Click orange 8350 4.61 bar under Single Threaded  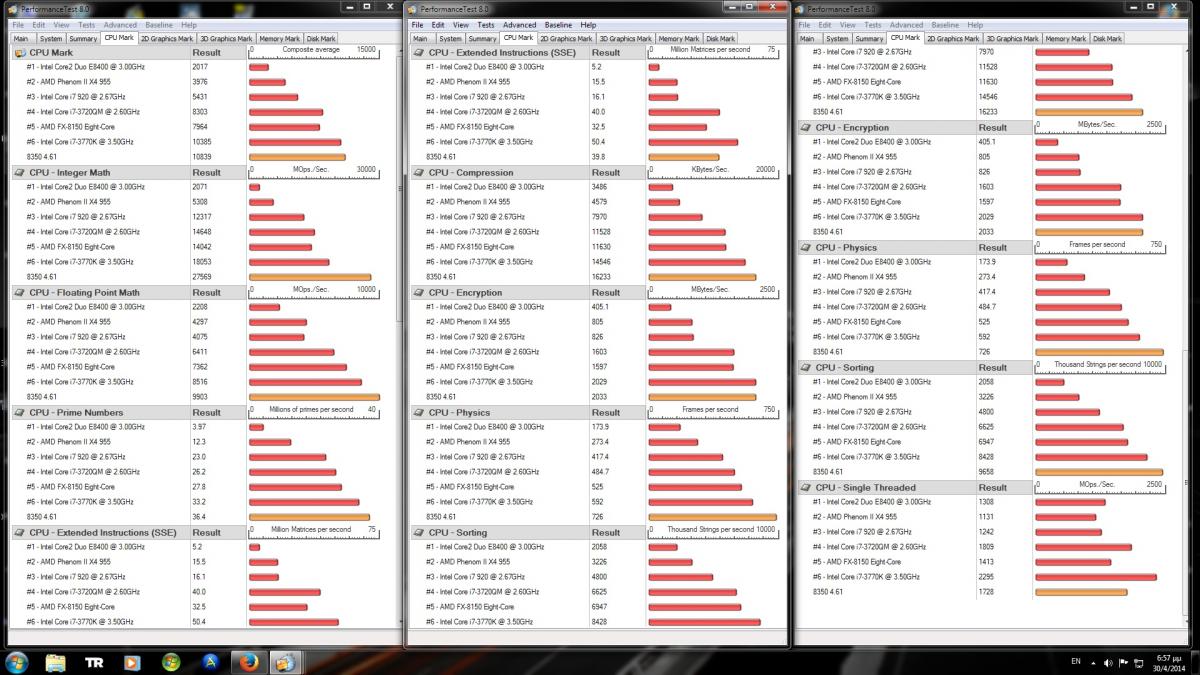point(1082,592)
